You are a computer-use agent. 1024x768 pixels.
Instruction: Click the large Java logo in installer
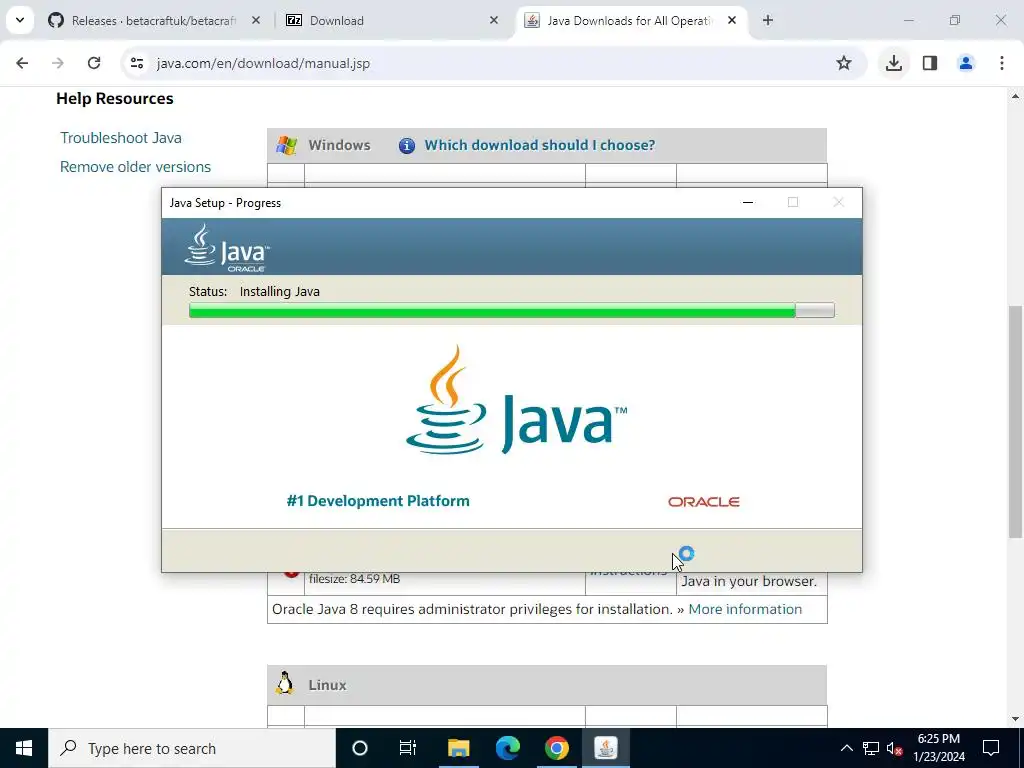pyautogui.click(x=516, y=400)
